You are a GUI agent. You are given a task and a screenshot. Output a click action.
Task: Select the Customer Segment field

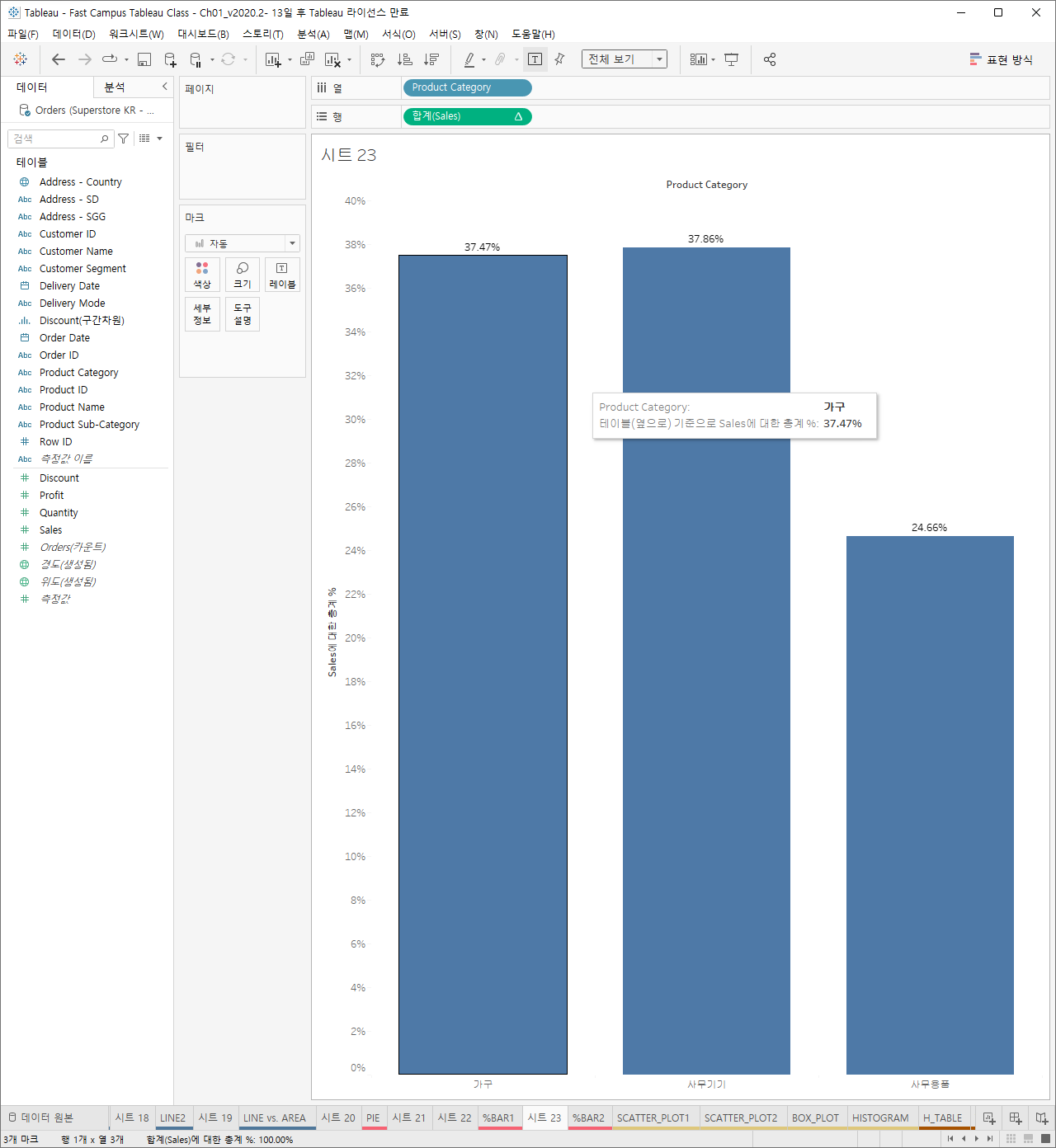[x=82, y=269]
